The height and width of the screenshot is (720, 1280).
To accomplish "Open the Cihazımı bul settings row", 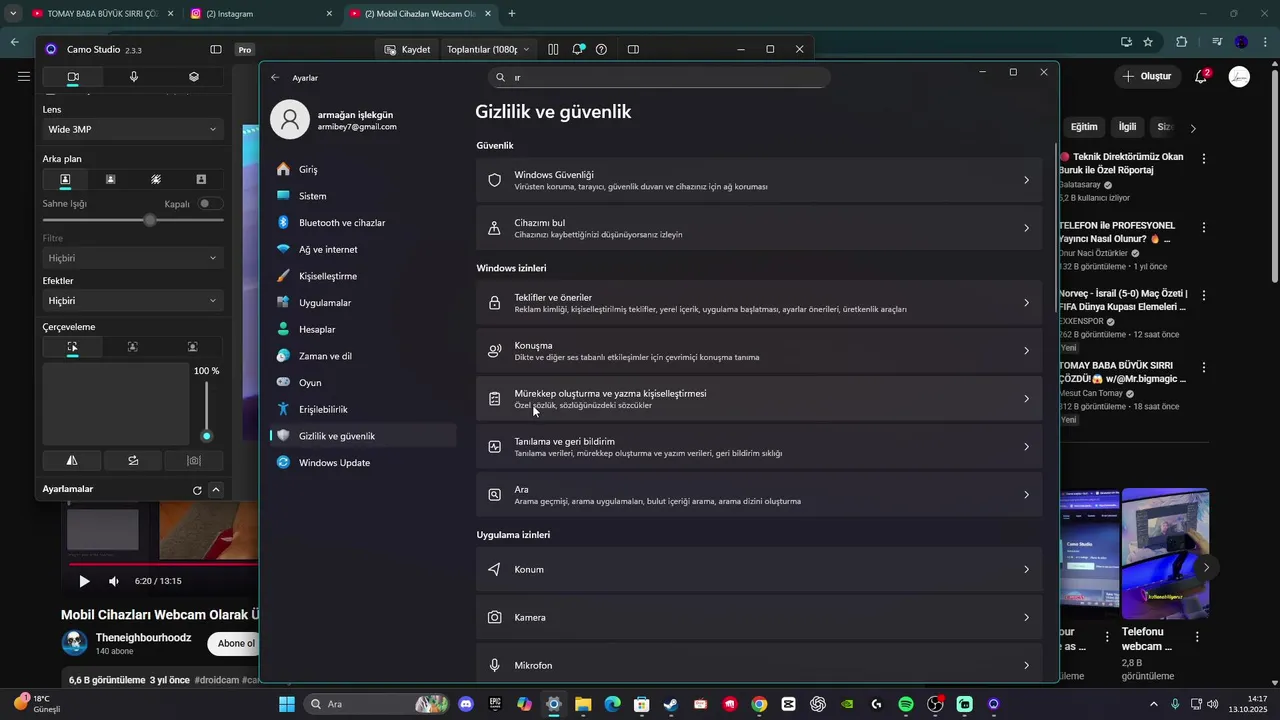I will coord(759,228).
